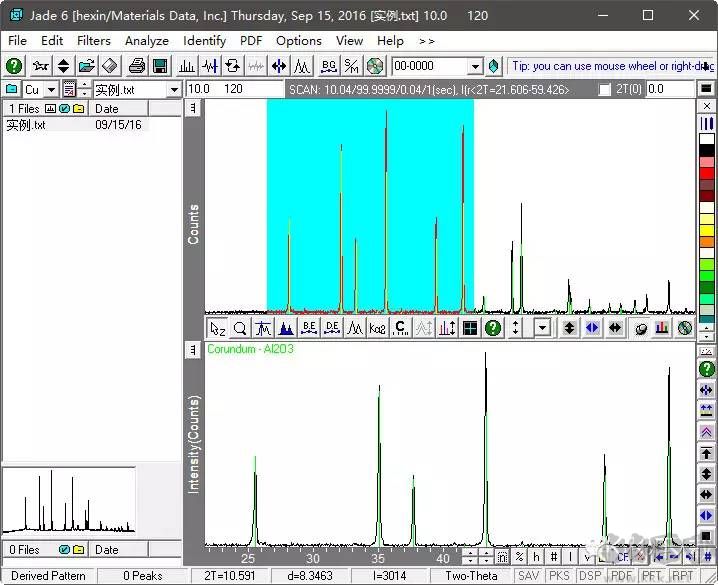Select the zoom magnifier tool
718x585 pixels.
pos(240,328)
